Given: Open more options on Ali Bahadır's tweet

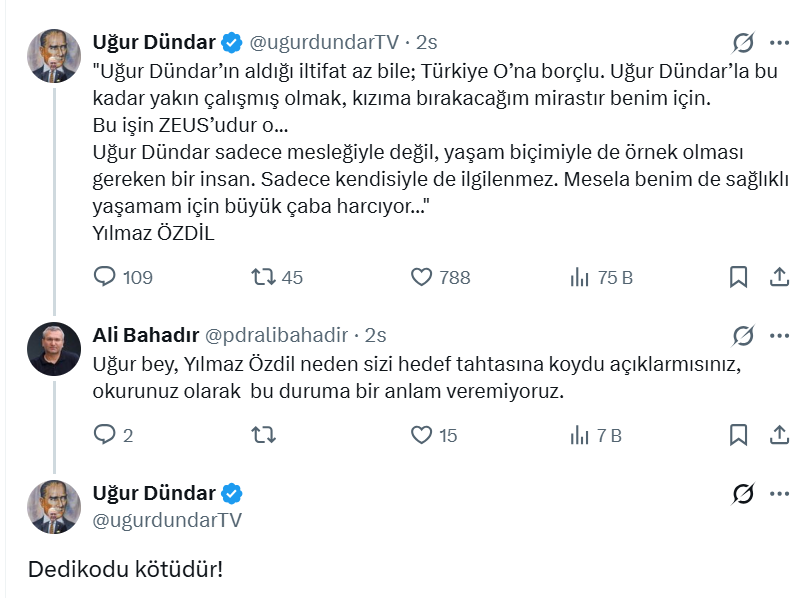Looking at the screenshot, I should [x=779, y=335].
